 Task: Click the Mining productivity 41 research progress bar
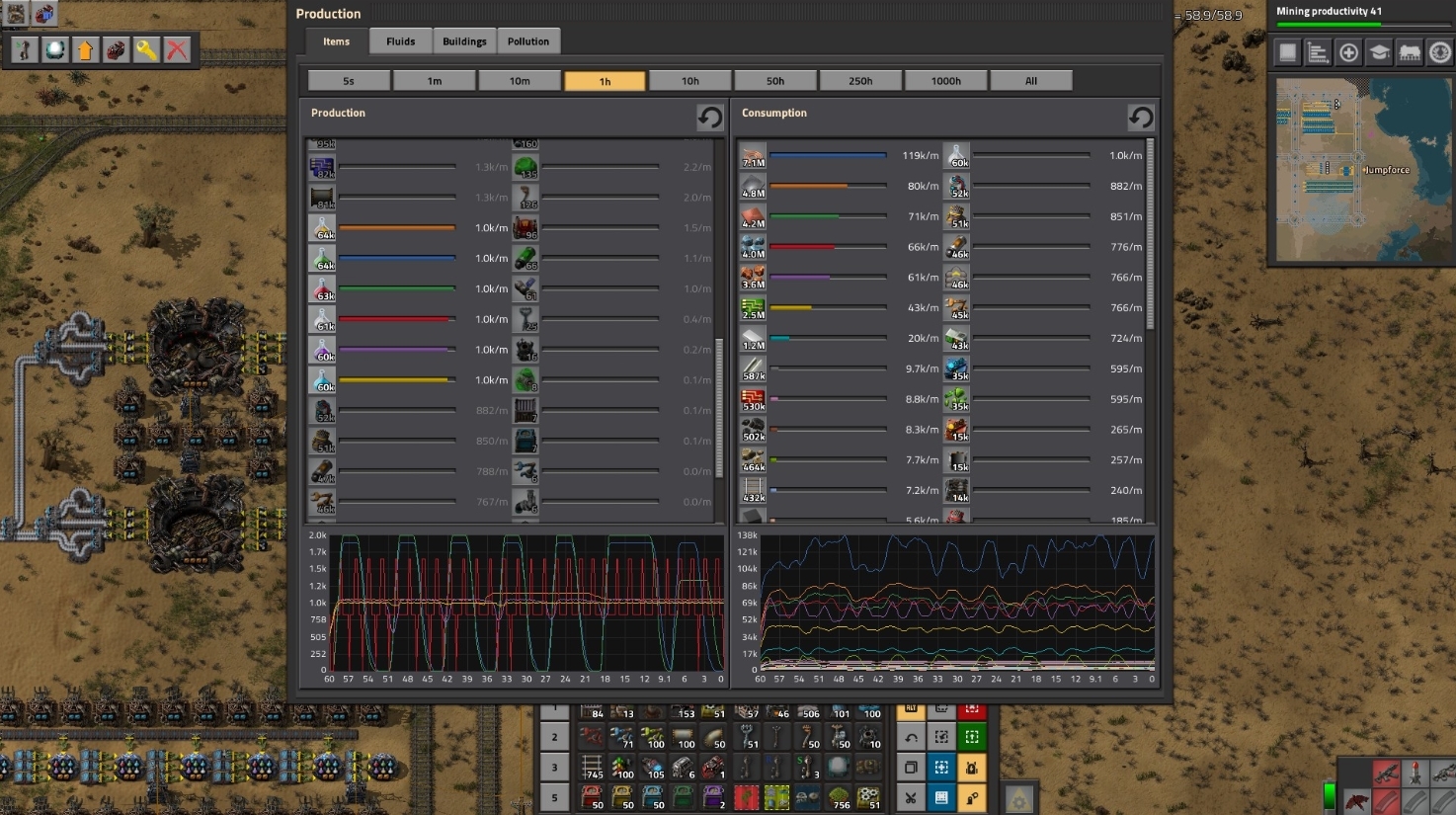(x=1362, y=25)
